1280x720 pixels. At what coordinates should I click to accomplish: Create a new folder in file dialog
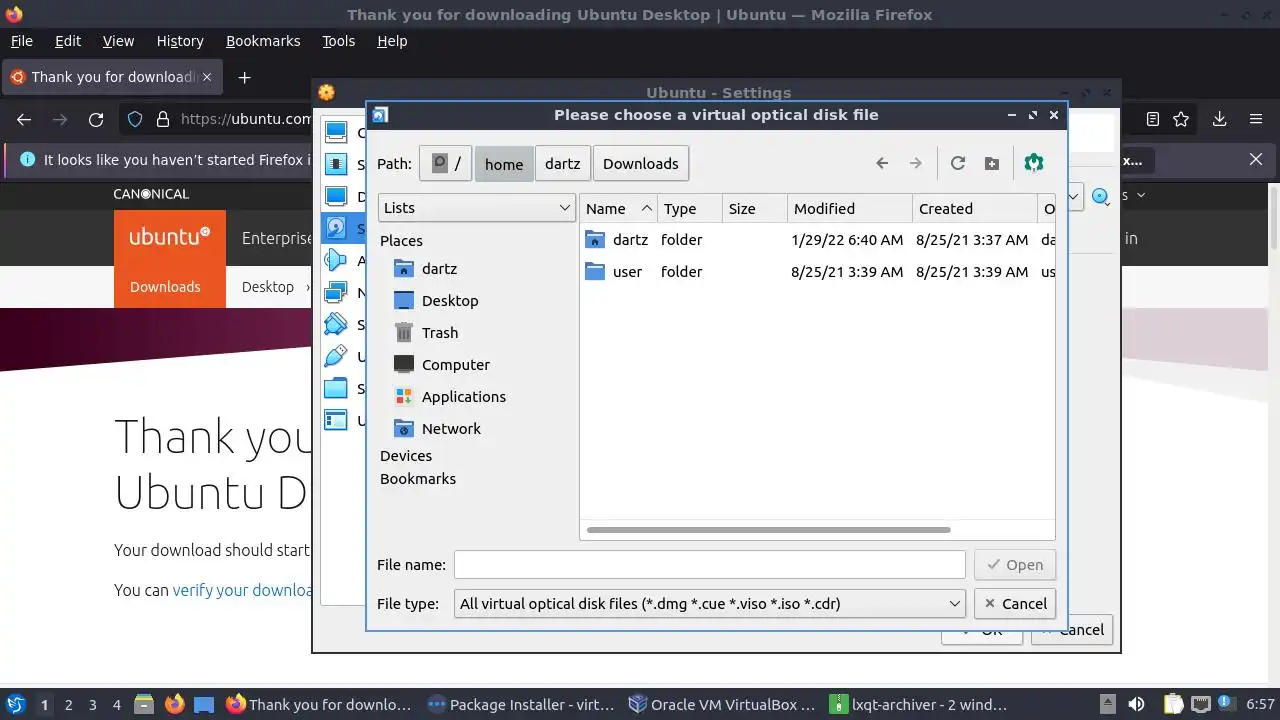pyautogui.click(x=991, y=163)
